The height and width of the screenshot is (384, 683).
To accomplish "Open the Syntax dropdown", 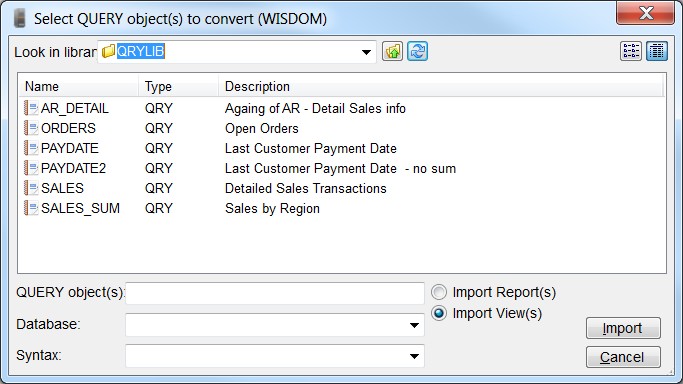I will (x=414, y=356).
